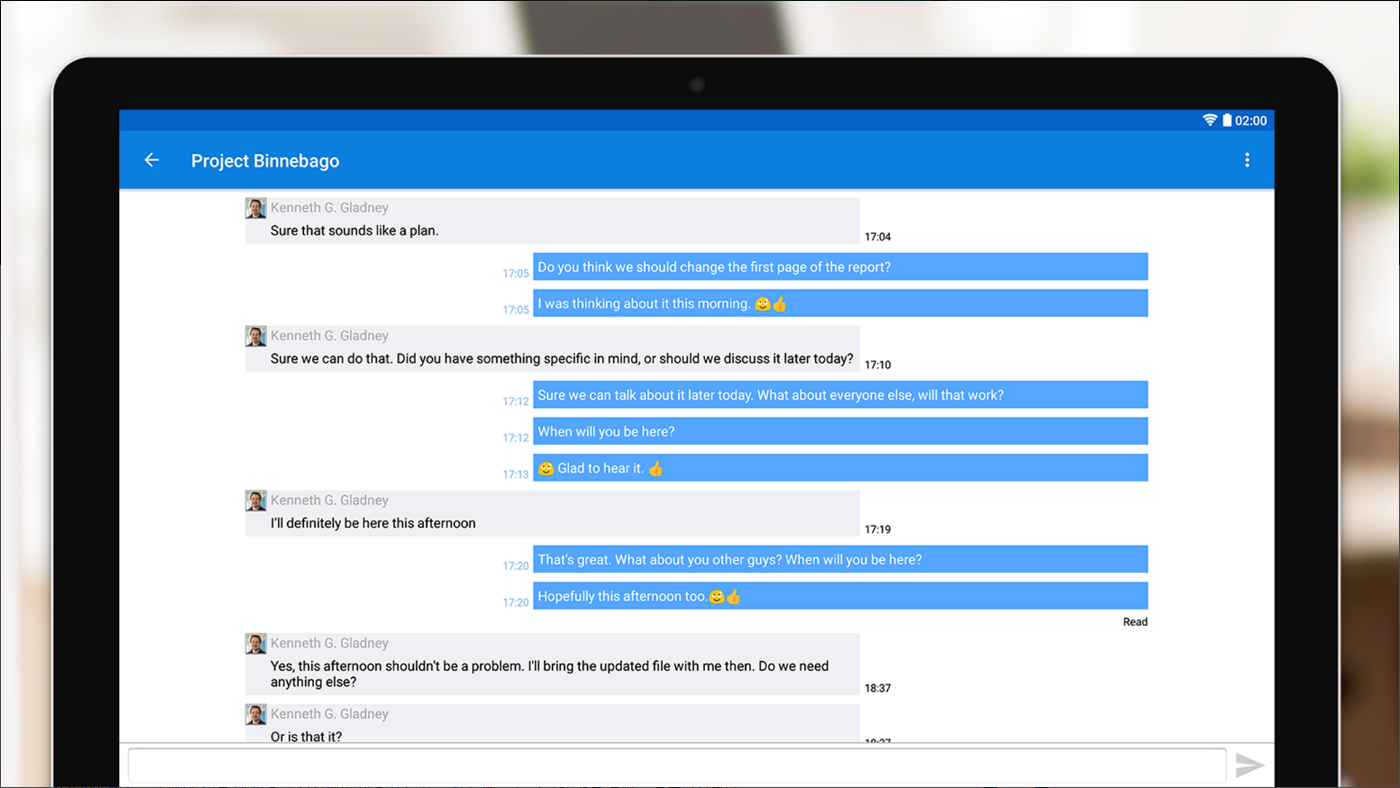Select the 'Hopefully this afternoon too' message
Screen dimensions: 1400x788
click(x=840, y=595)
